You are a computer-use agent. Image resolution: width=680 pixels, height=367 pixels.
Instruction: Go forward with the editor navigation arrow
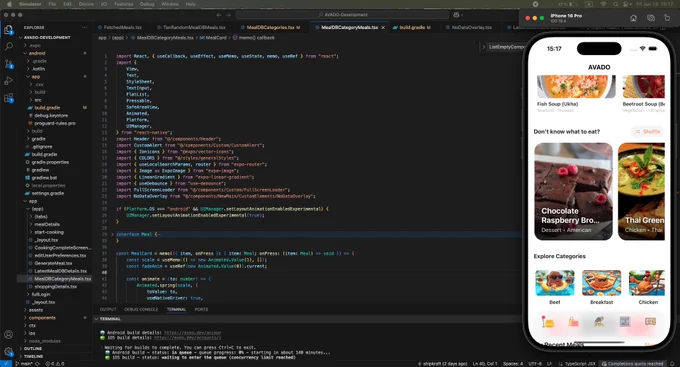(229, 15)
